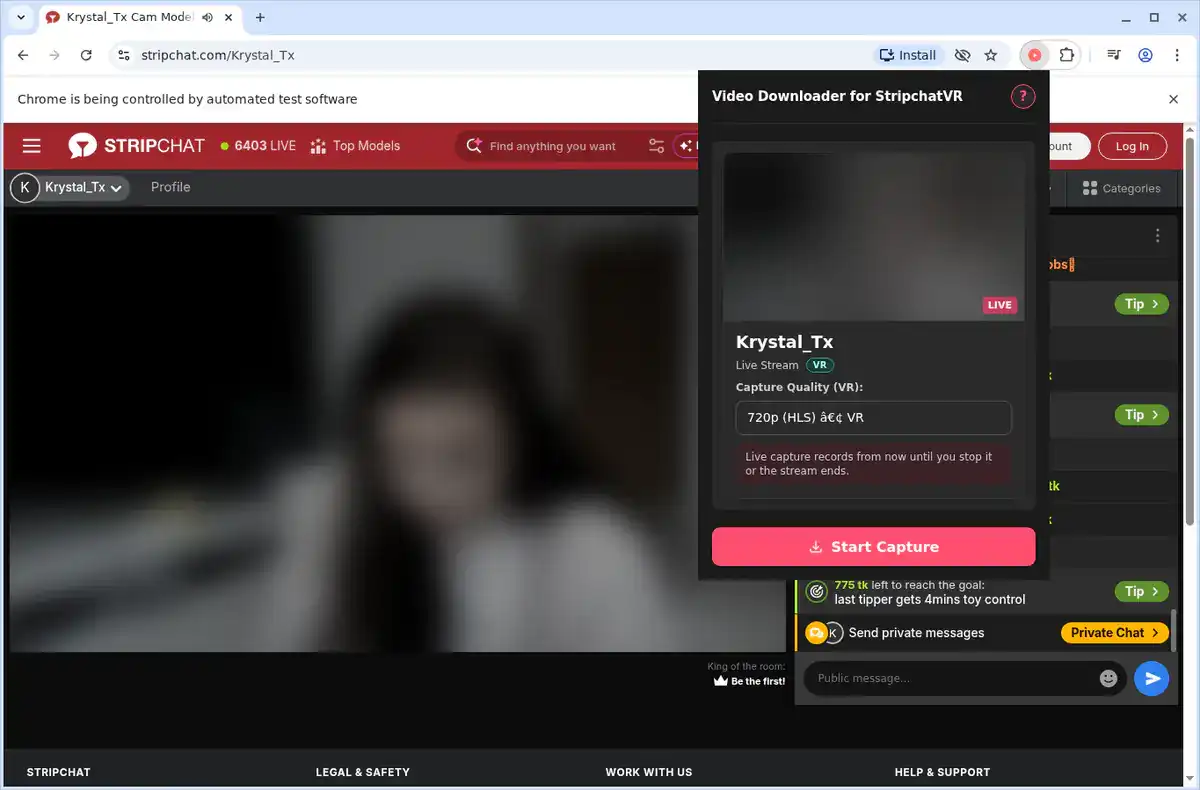
Task: View site information icon left of URL
Action: click(123, 55)
